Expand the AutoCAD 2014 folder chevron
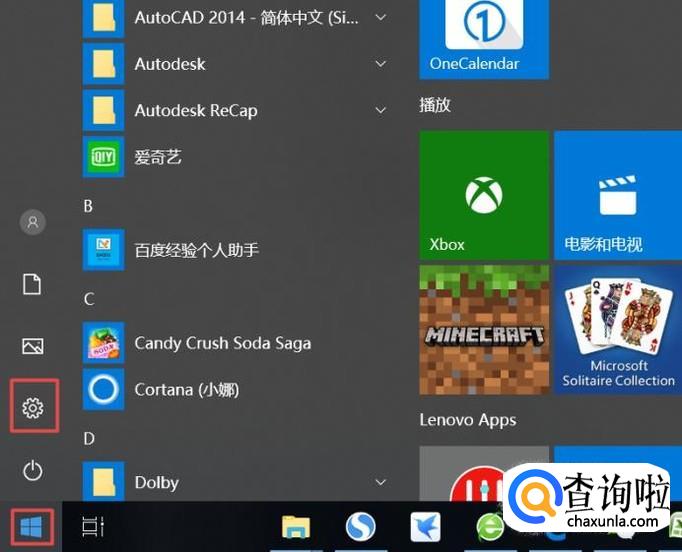This screenshot has height=552, width=682. click(381, 17)
